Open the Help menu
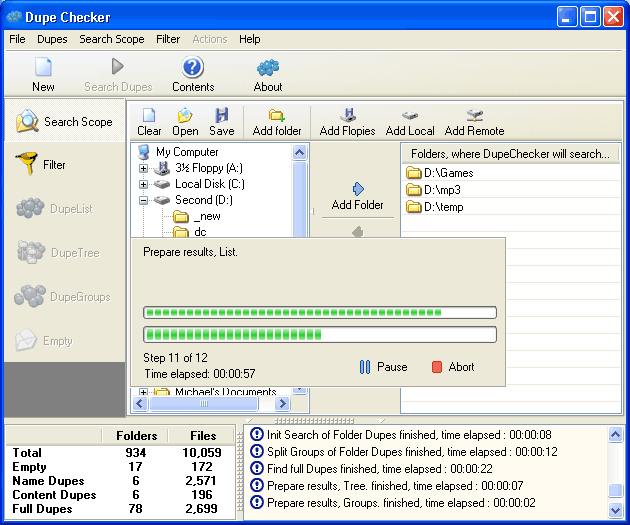 (250, 39)
